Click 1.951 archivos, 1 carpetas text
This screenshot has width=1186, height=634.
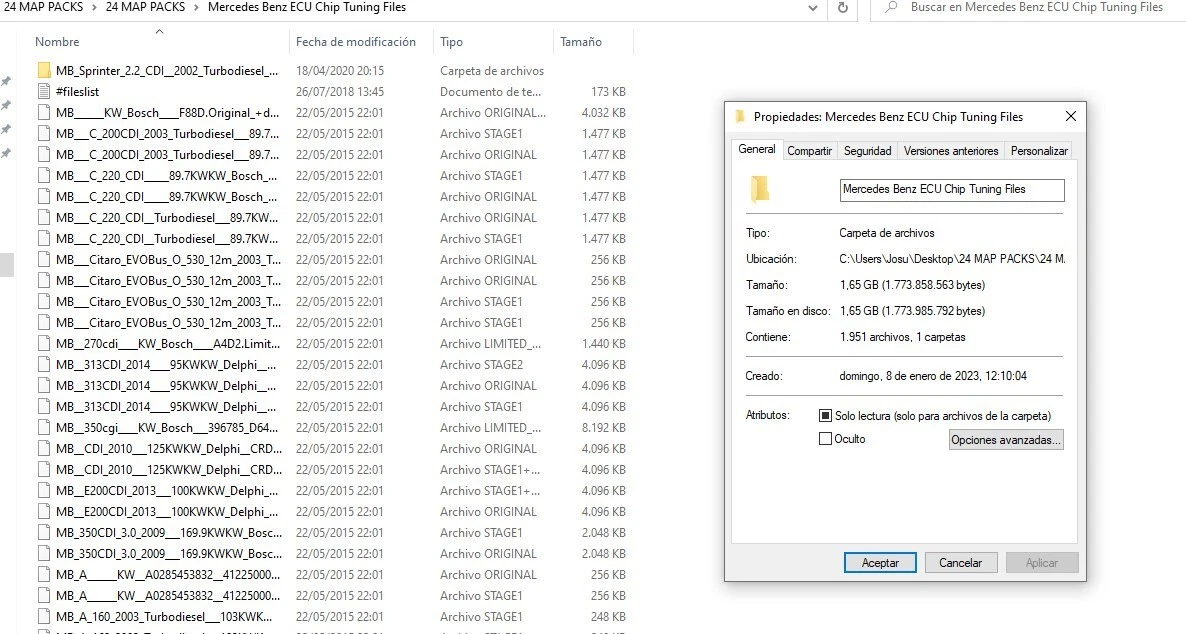tap(902, 337)
